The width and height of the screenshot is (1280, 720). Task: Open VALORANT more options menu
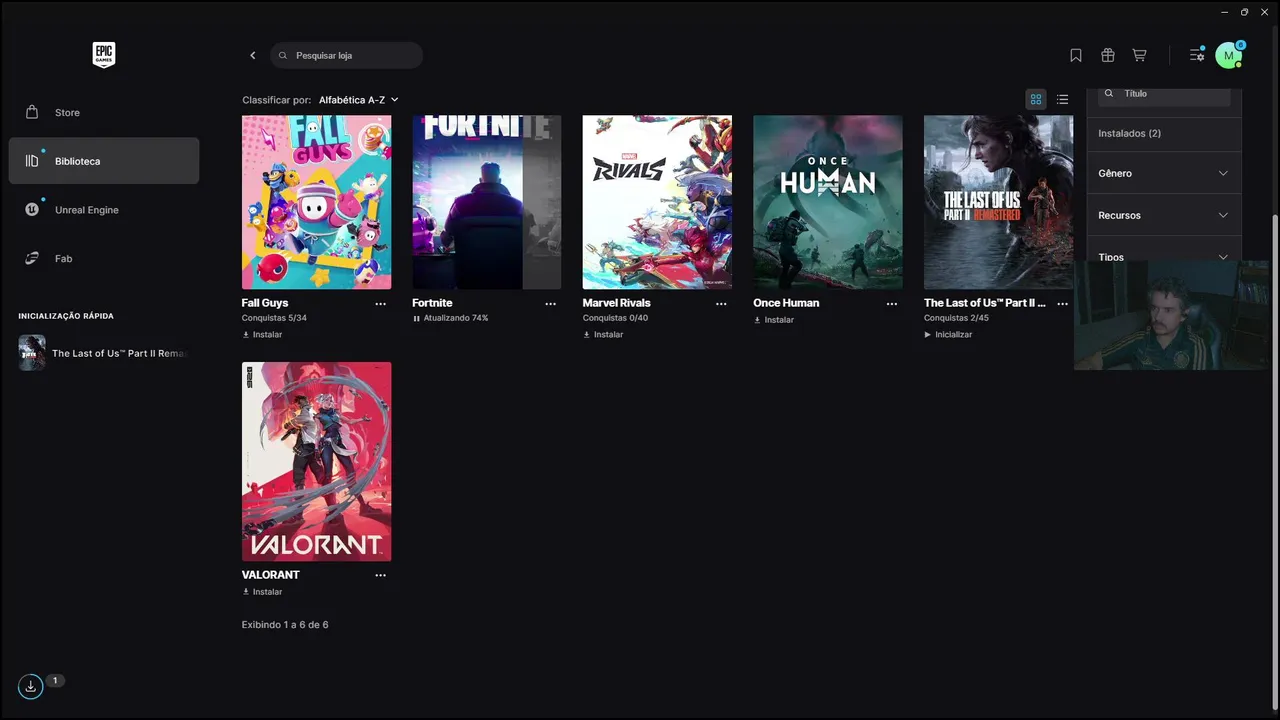(x=380, y=575)
